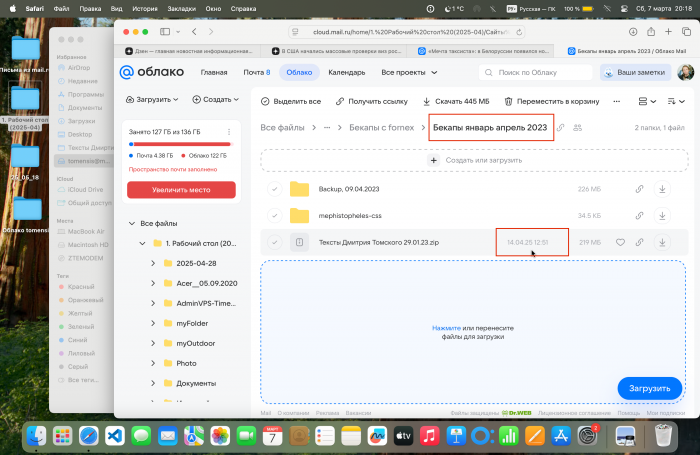Open the Загрузить dropdown in sidebar
This screenshot has width=700, height=455.
pyautogui.click(x=153, y=100)
